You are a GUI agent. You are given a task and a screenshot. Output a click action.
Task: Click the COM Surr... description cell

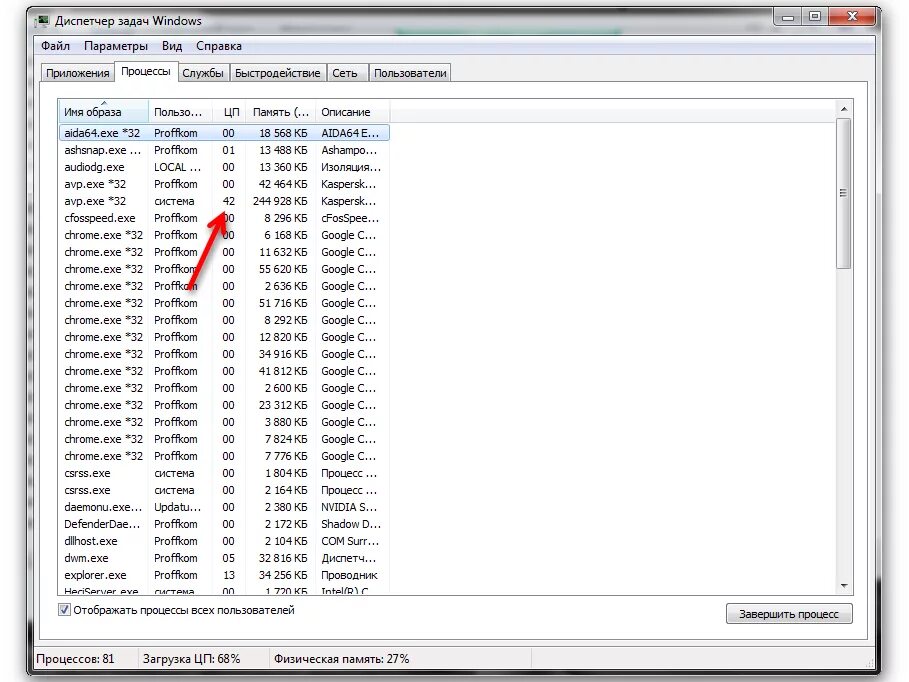point(350,540)
